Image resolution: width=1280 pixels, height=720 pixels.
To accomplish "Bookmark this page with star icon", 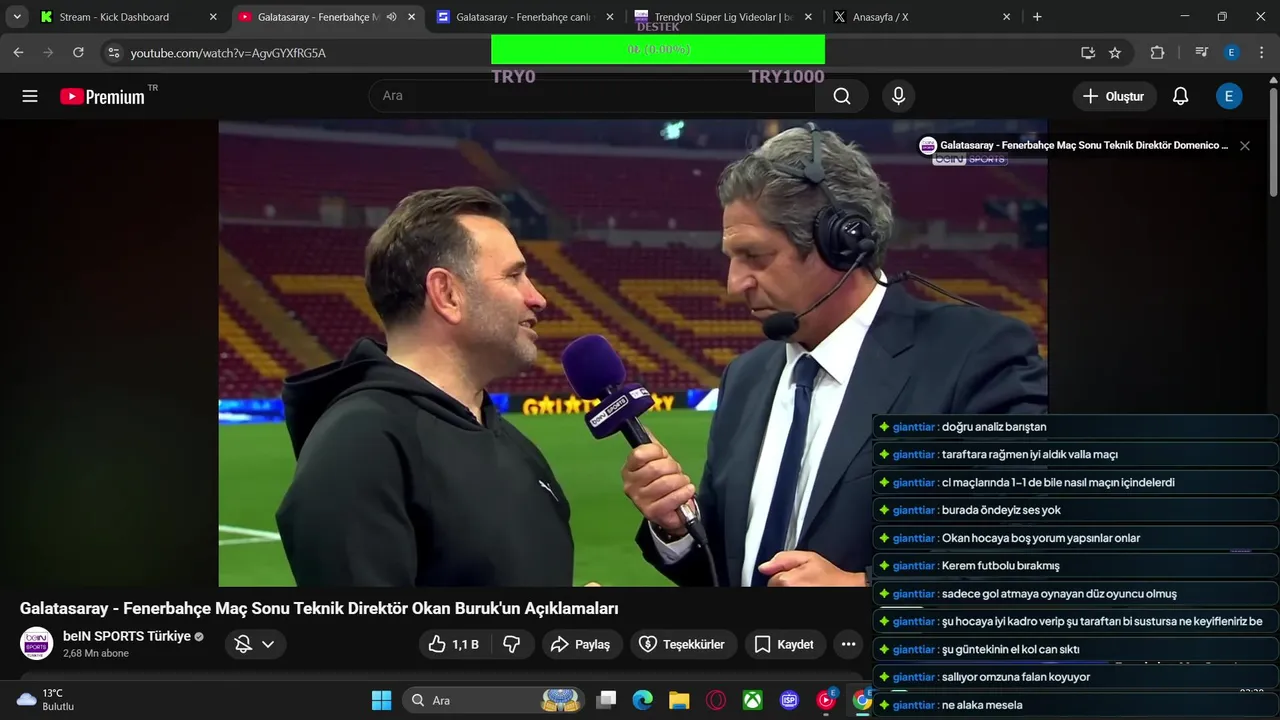I will tap(1115, 53).
